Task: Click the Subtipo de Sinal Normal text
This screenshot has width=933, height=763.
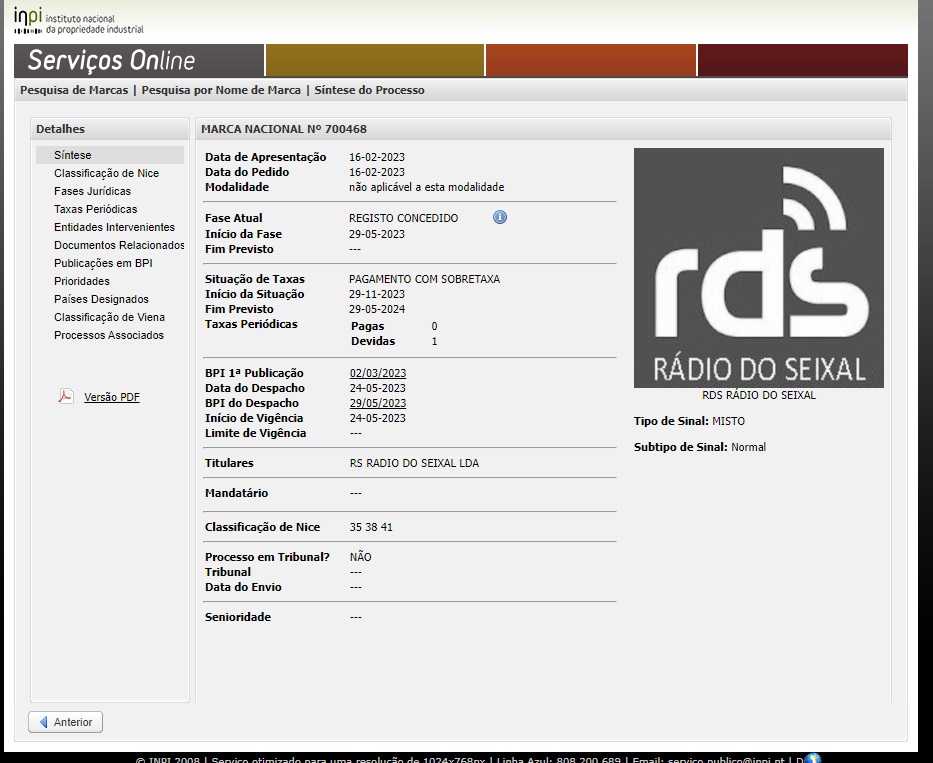Action: click(x=700, y=447)
